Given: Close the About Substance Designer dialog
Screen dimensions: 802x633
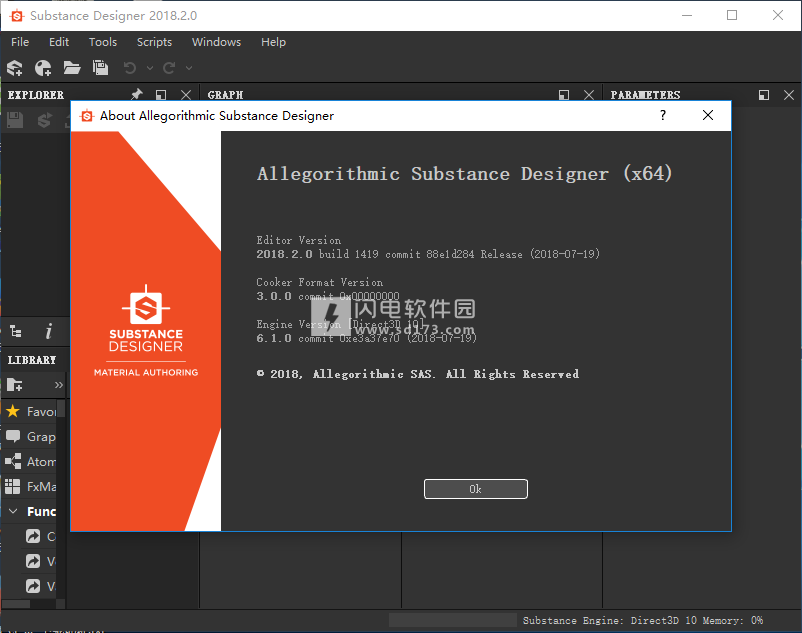Looking at the screenshot, I should pyautogui.click(x=708, y=116).
